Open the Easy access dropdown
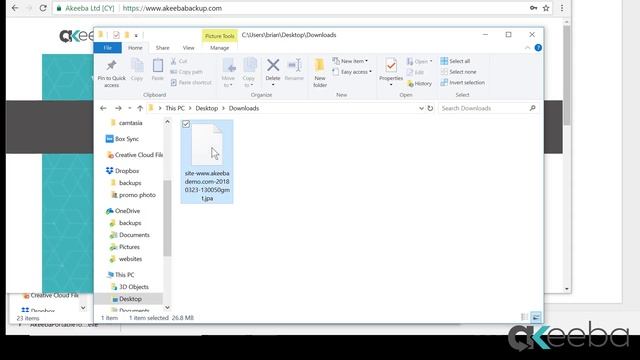Viewport: 640px width, 360px height. pos(352,72)
